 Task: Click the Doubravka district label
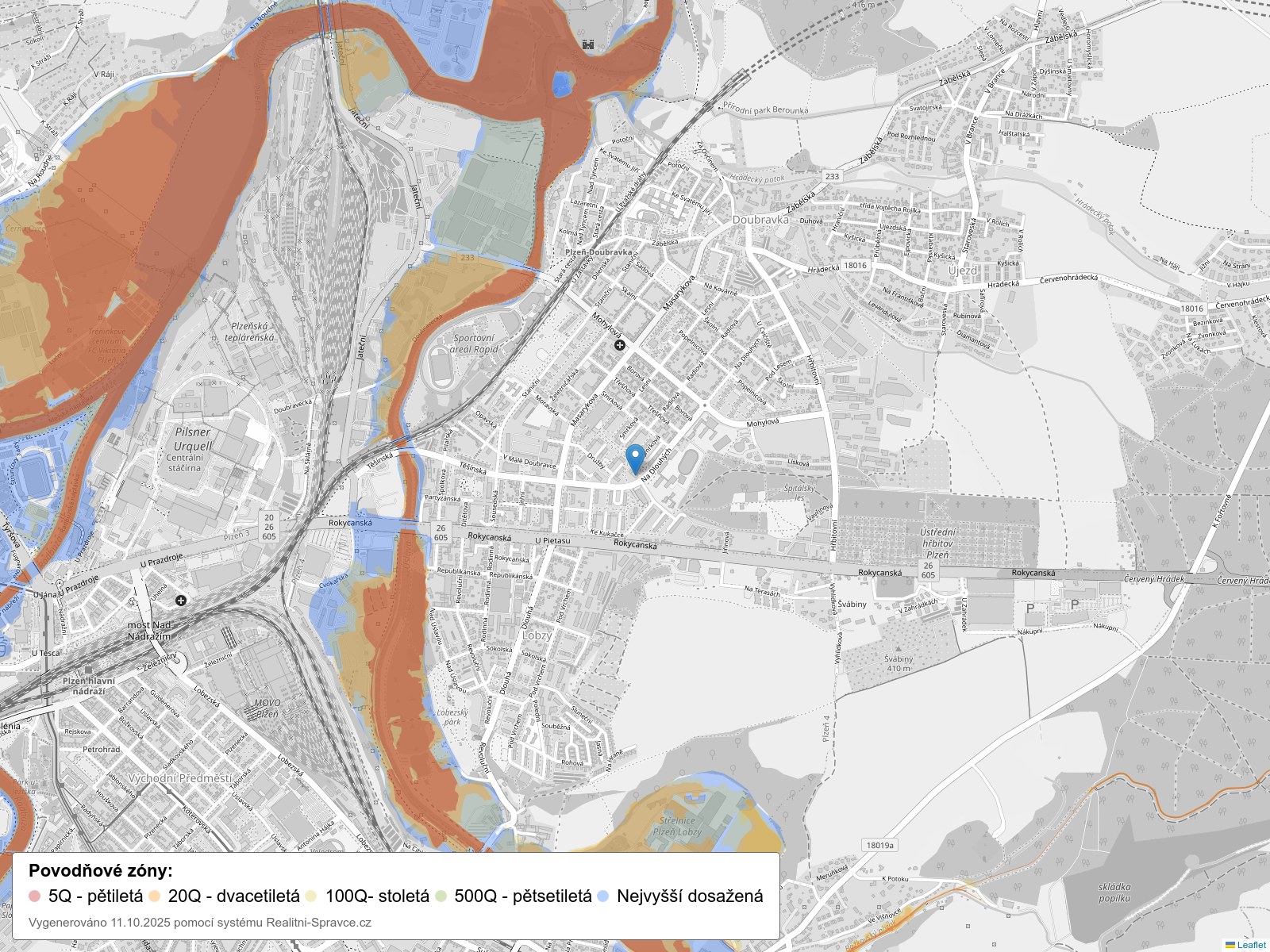click(760, 220)
